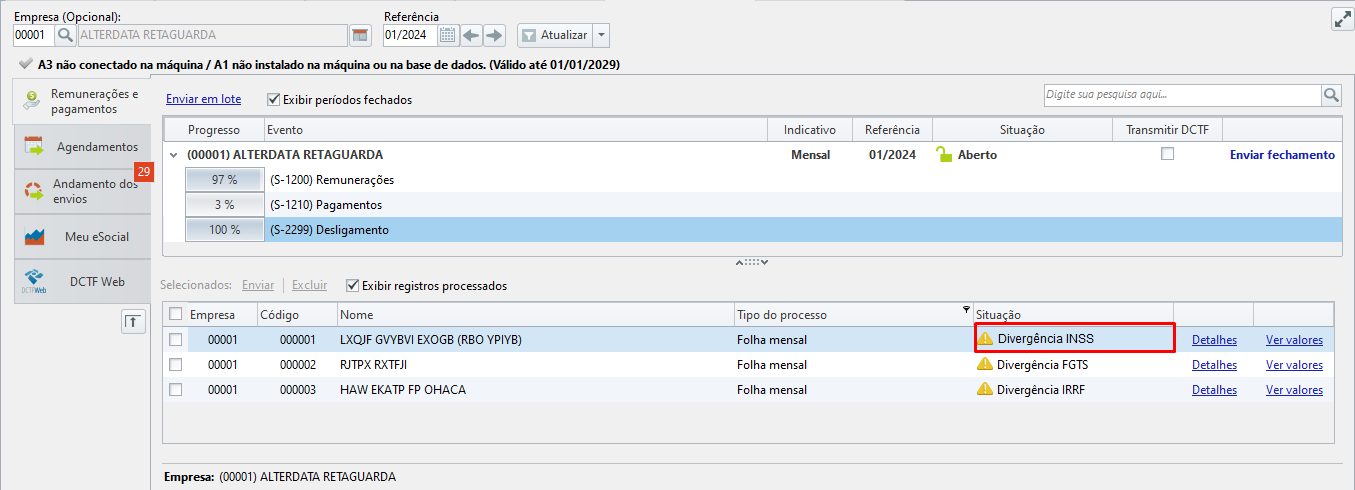Click the Situação column filter icon
Viewport: 1355px width, 490px height.
tap(965, 309)
